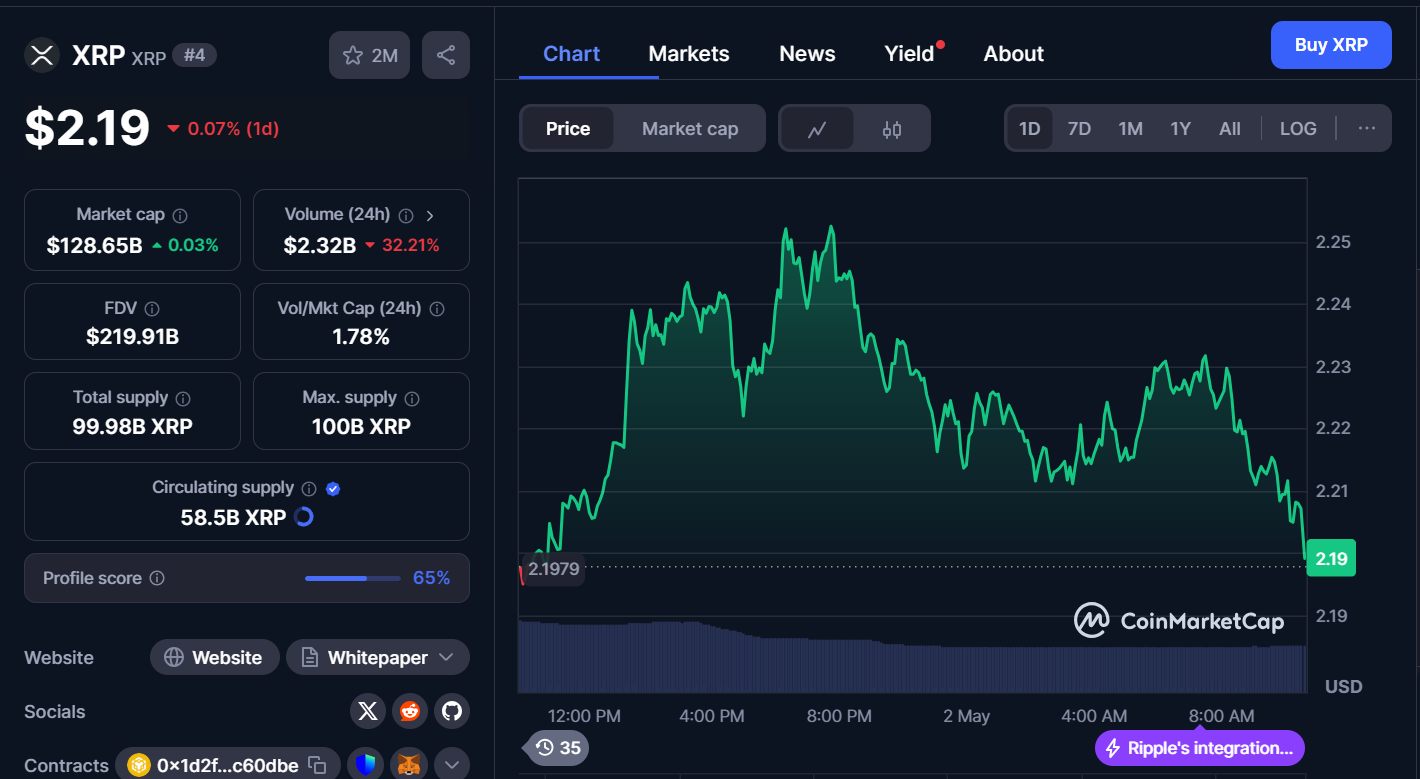The height and width of the screenshot is (779, 1420).
Task: Click the 2.1979 opening price label
Action: (x=553, y=568)
